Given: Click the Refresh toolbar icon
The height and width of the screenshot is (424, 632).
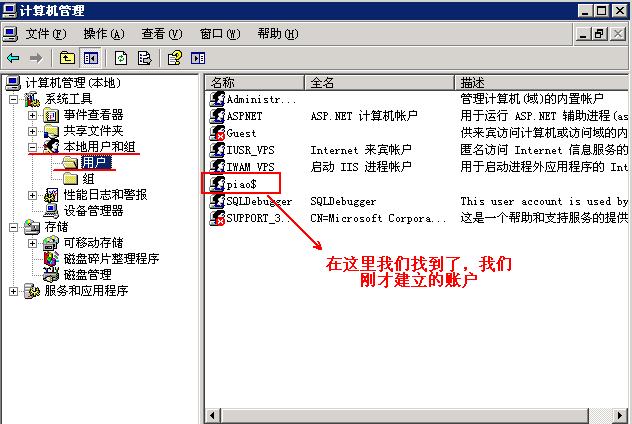Looking at the screenshot, I should 121,58.
